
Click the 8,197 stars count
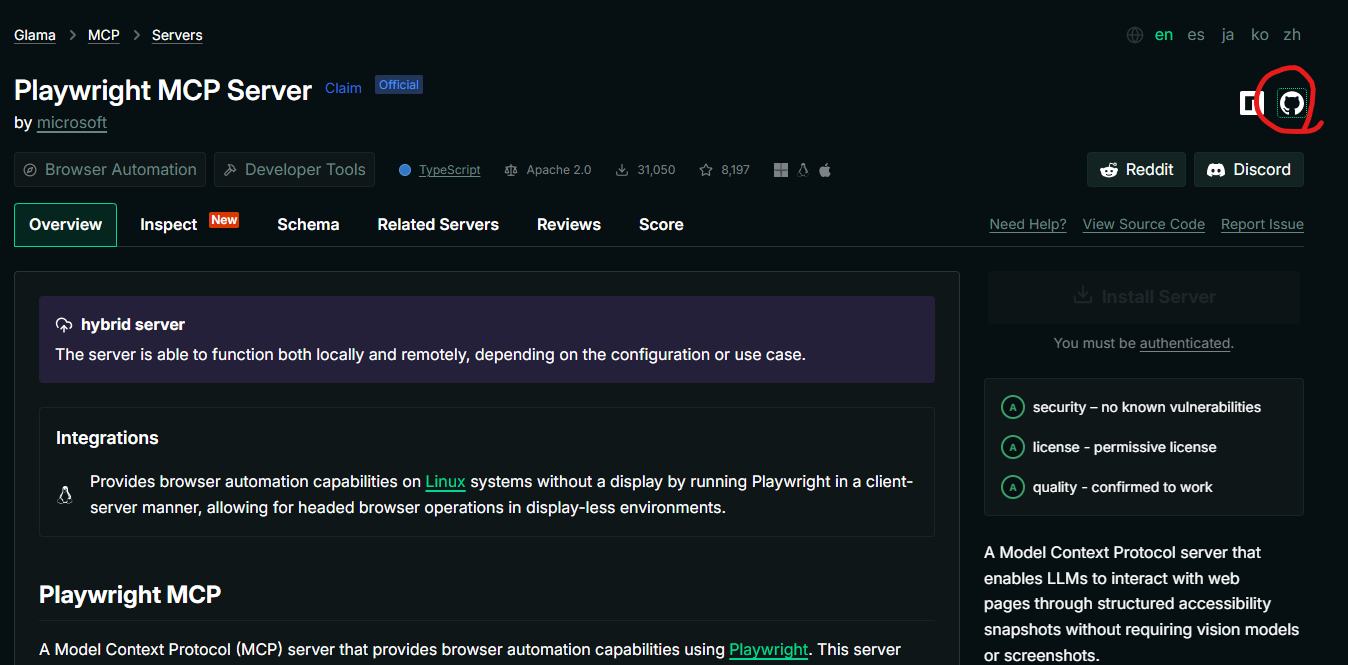735,170
